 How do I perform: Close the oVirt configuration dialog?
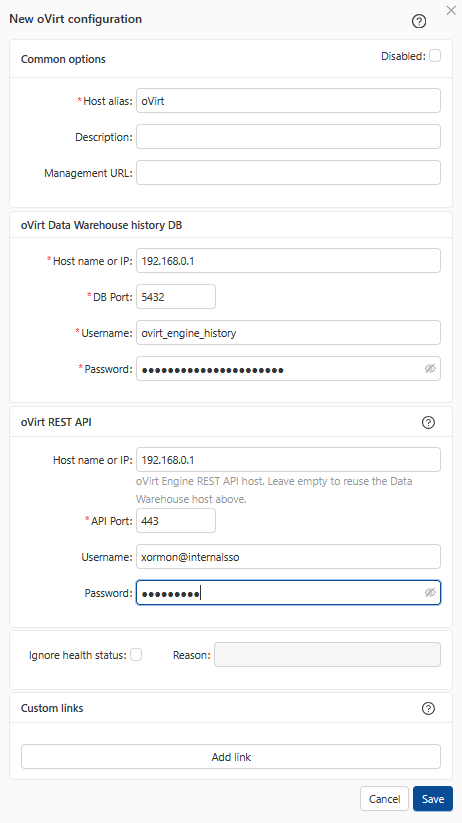click(451, 10)
